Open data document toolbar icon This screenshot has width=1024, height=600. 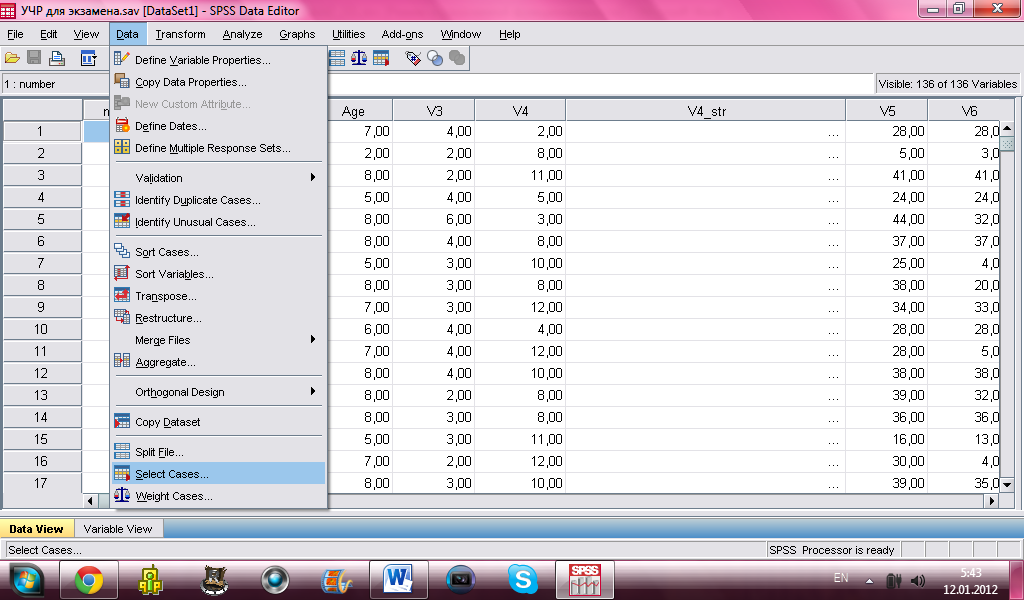[x=12, y=59]
